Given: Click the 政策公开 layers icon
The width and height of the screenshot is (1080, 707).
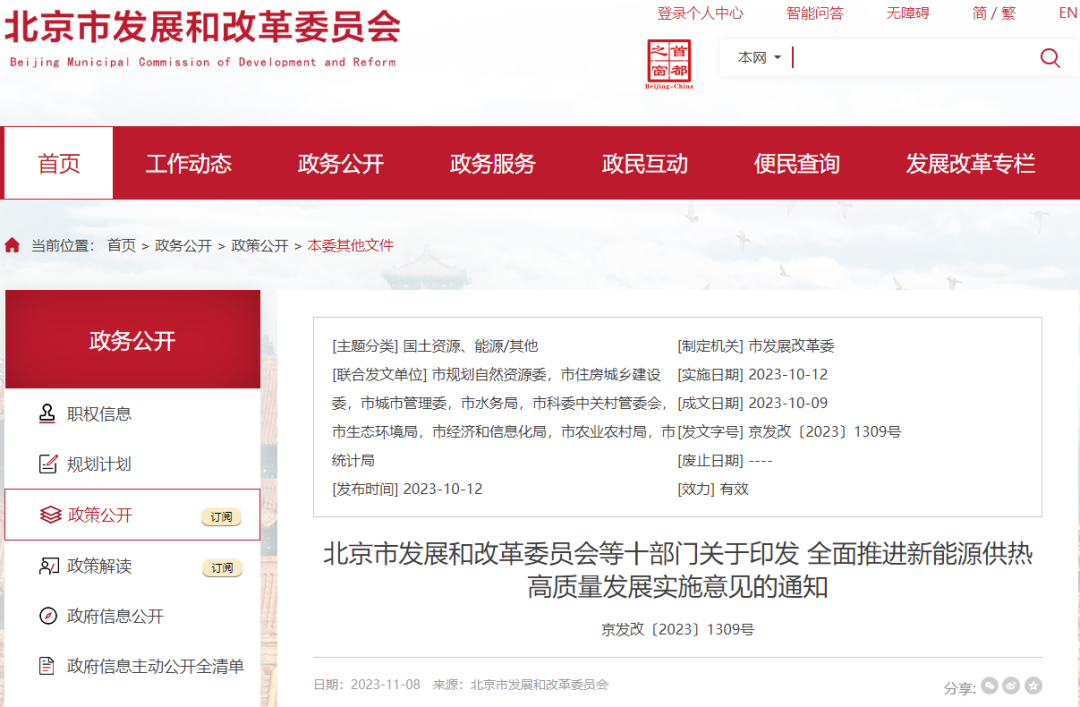Looking at the screenshot, I should pos(52,513).
